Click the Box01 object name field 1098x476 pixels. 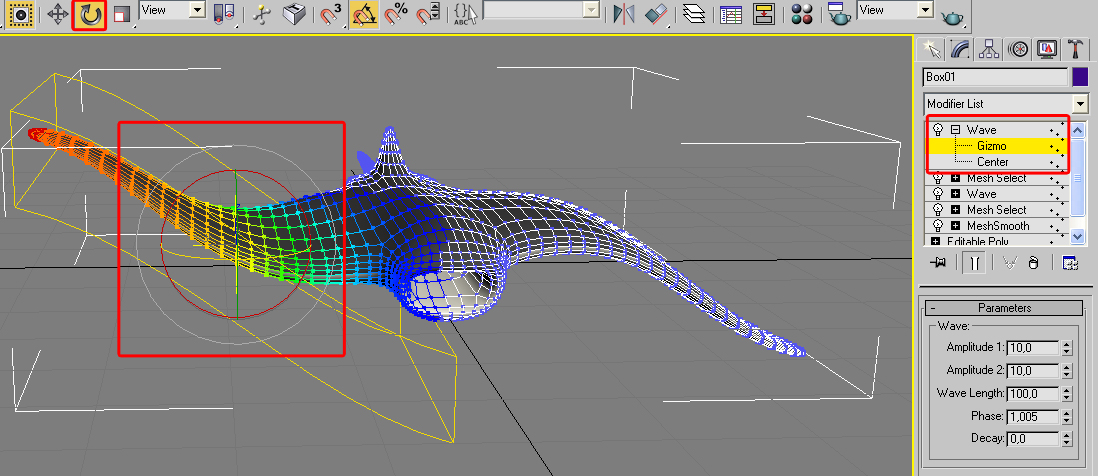(995, 77)
